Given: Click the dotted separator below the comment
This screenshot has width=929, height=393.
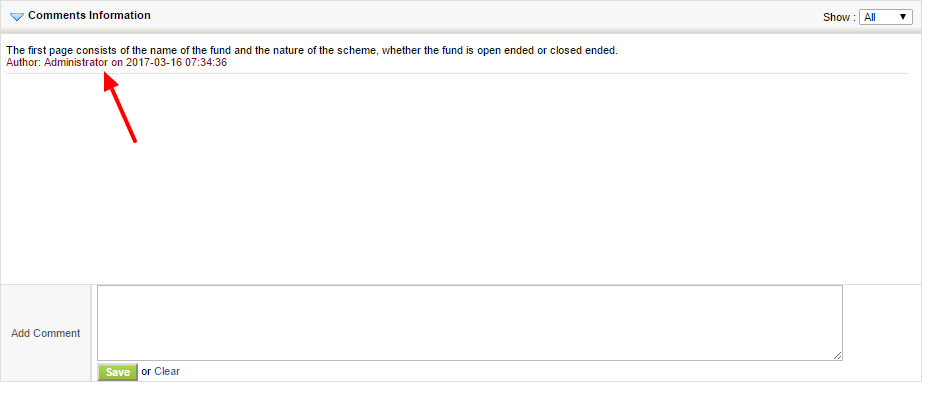Looking at the screenshot, I should click(456, 74).
